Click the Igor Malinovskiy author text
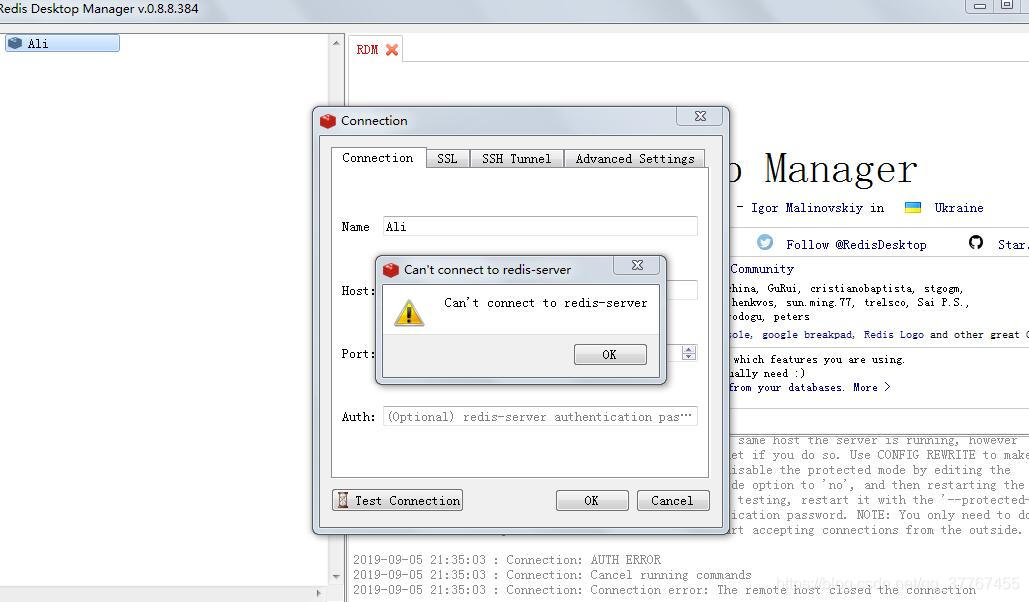The image size is (1029, 602). 807,208
